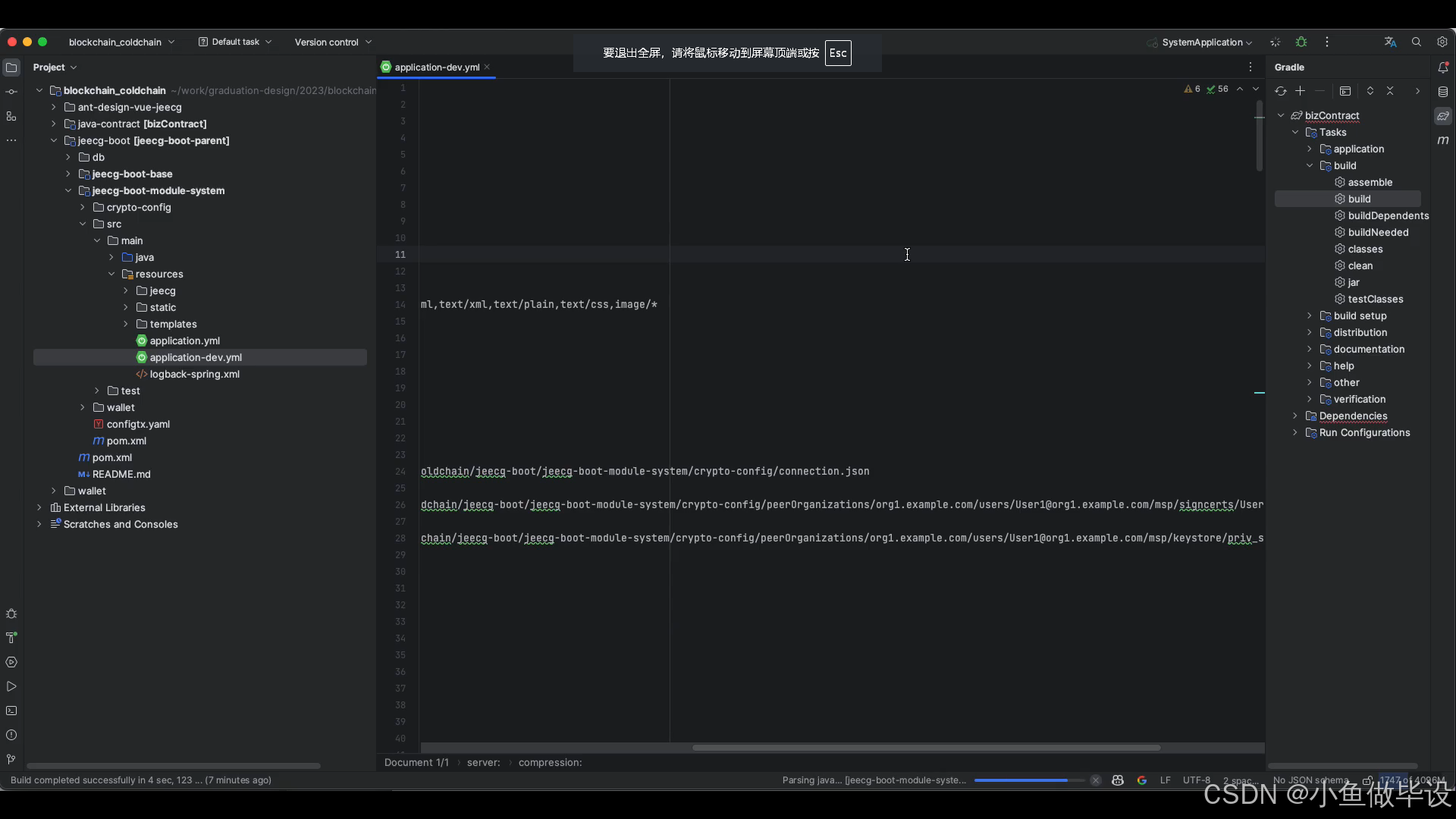Open the Notifications bell icon
Screen dimensions: 1456x819
(1443, 67)
